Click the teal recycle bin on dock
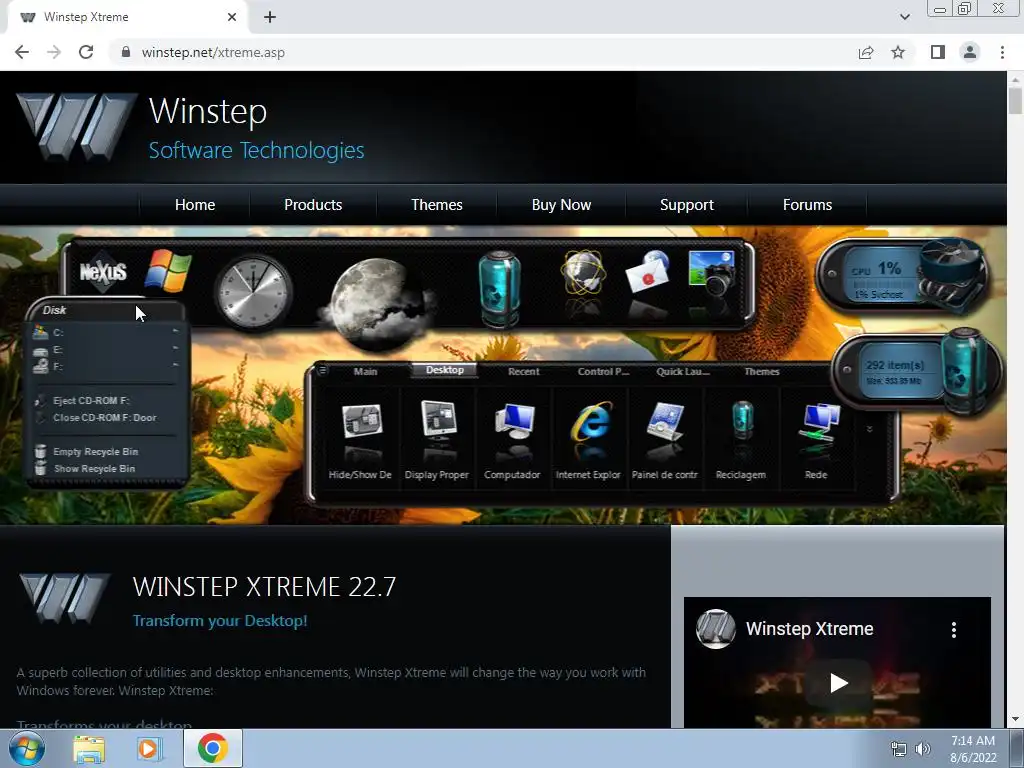Image resolution: width=1024 pixels, height=768 pixels. point(500,288)
